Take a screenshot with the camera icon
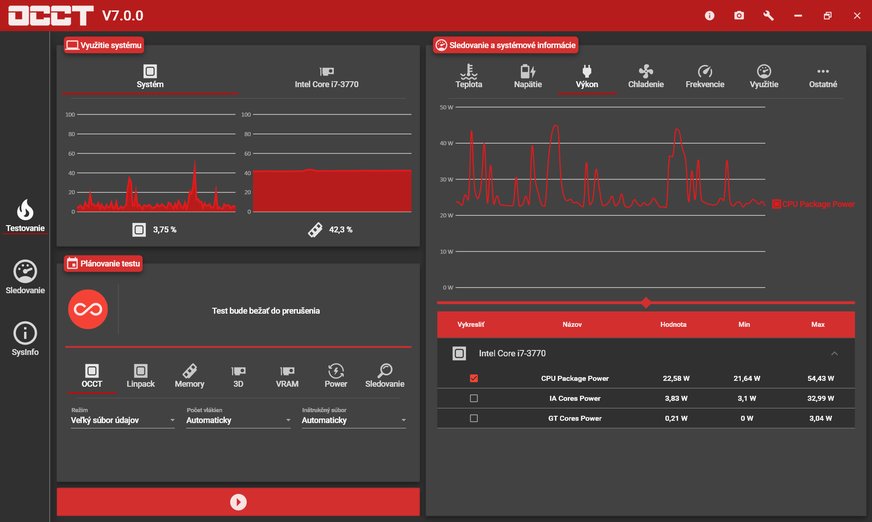Viewport: 872px width, 522px height. (739, 16)
